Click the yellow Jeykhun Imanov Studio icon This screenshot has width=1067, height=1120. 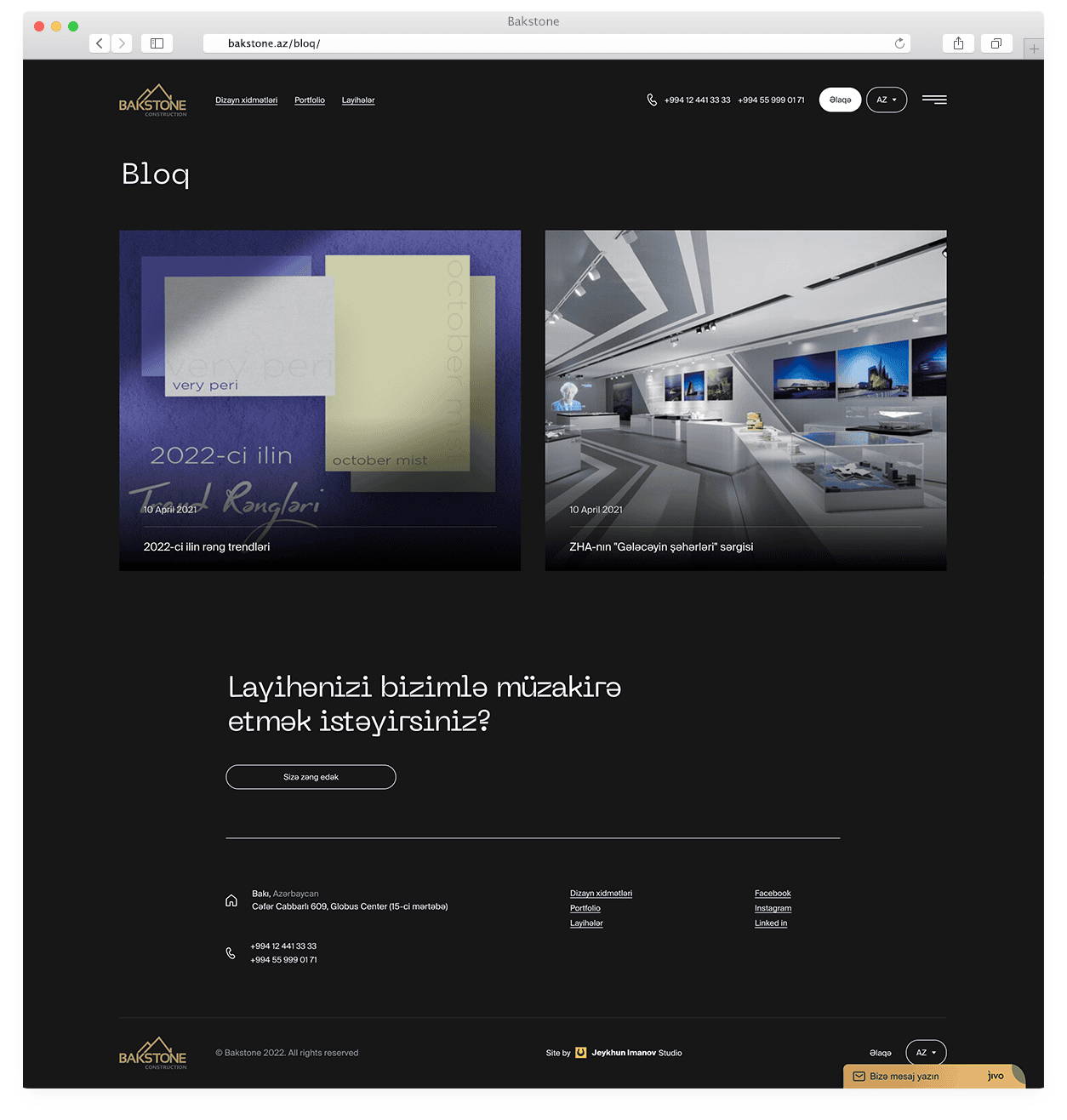581,1053
